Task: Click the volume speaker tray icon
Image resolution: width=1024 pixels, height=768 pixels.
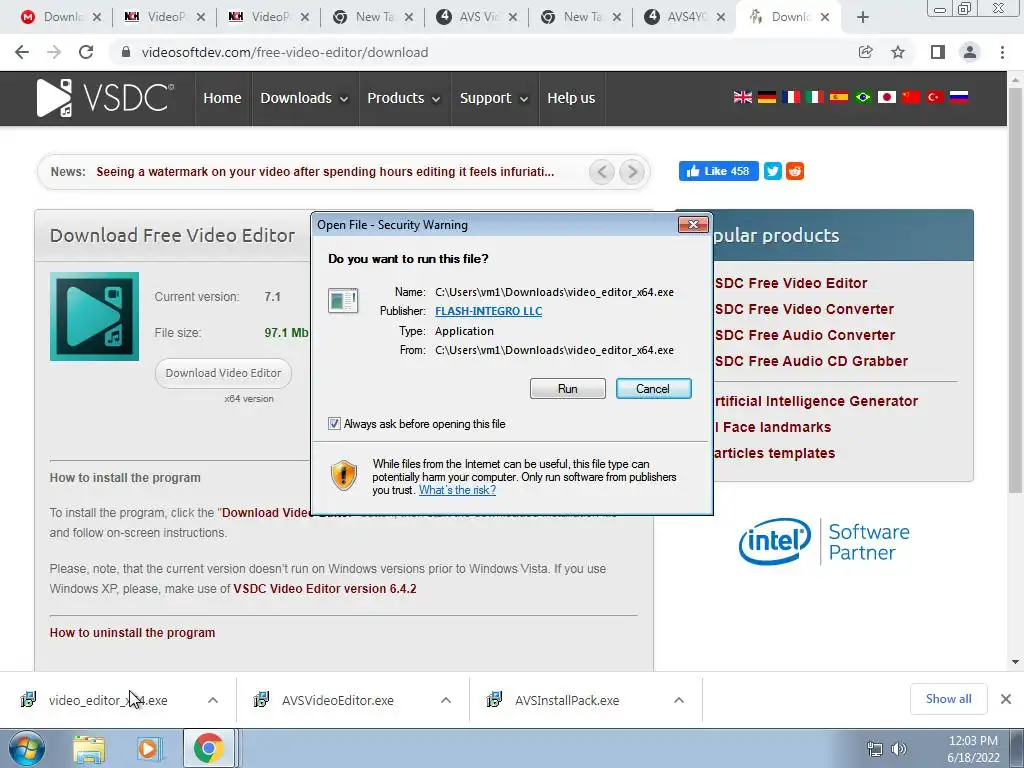Action: (899, 749)
